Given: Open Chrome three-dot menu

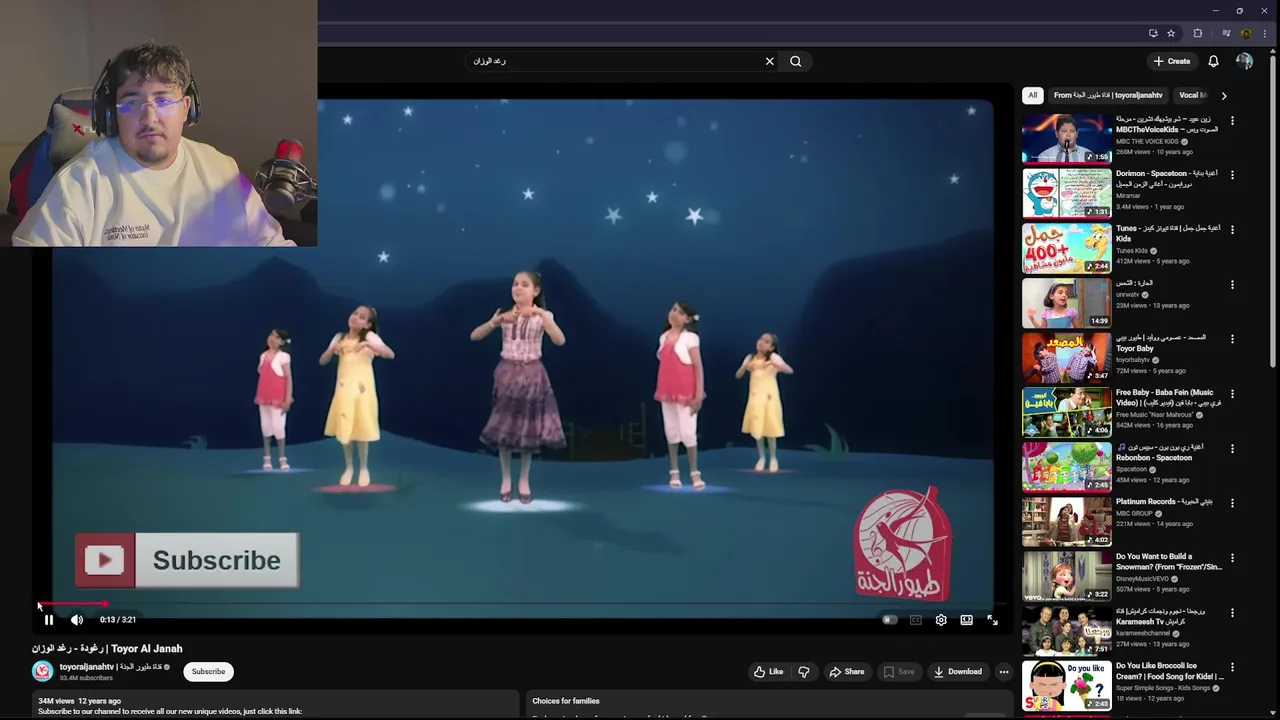Looking at the screenshot, I should click(x=1264, y=33).
